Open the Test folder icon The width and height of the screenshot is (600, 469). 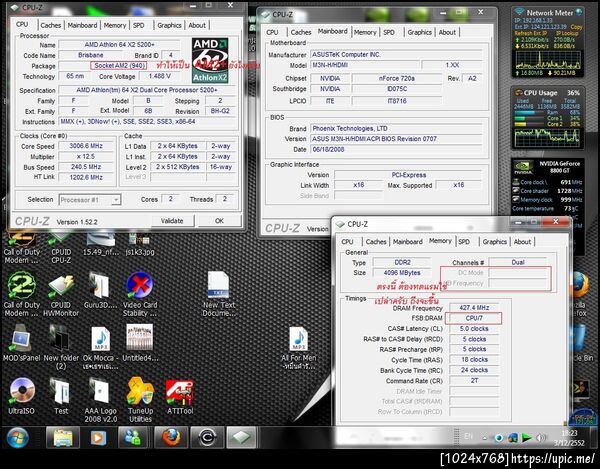61,396
